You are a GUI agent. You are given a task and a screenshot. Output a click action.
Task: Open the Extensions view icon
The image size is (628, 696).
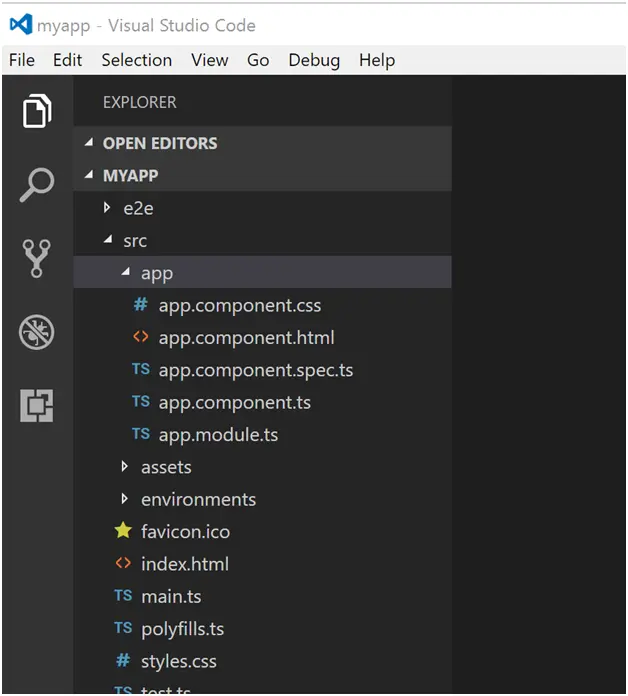[x=37, y=406]
